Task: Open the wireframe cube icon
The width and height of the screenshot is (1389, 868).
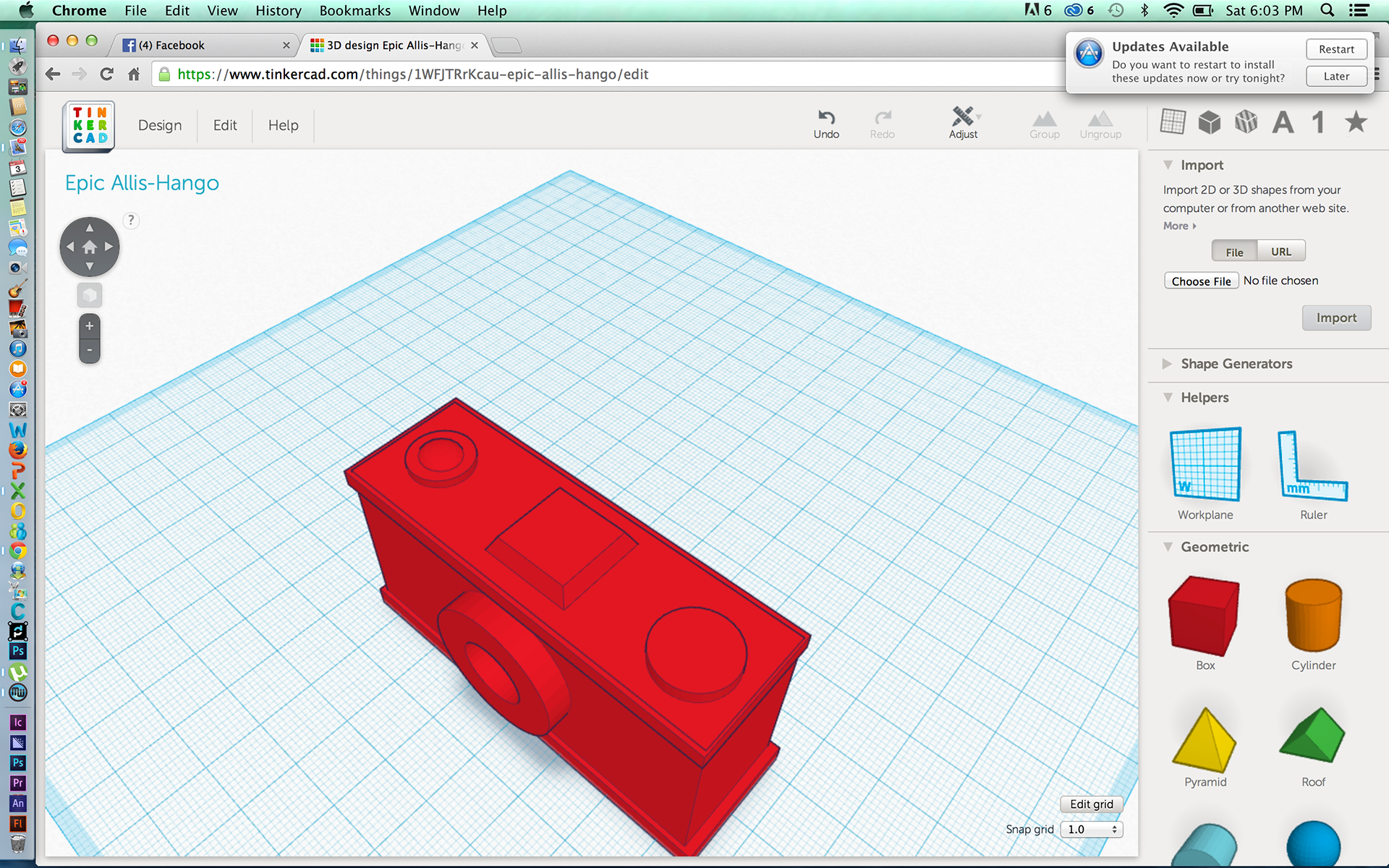Action: tap(1246, 122)
